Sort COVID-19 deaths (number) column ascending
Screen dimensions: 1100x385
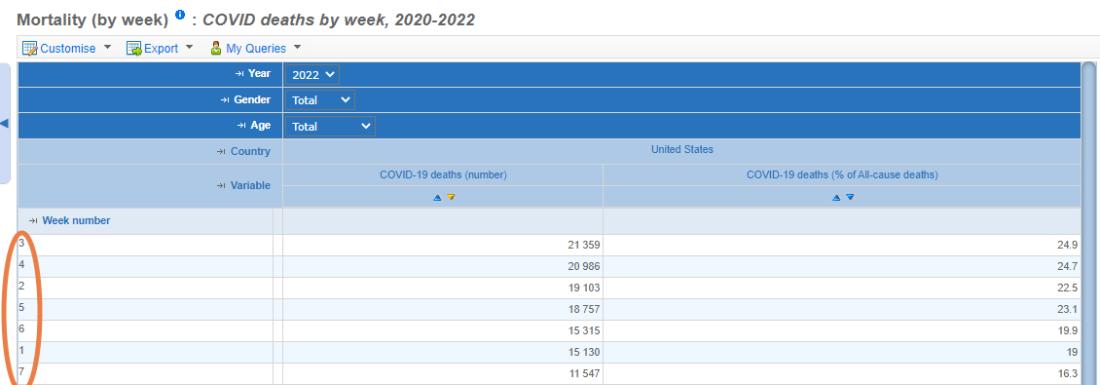point(437,198)
